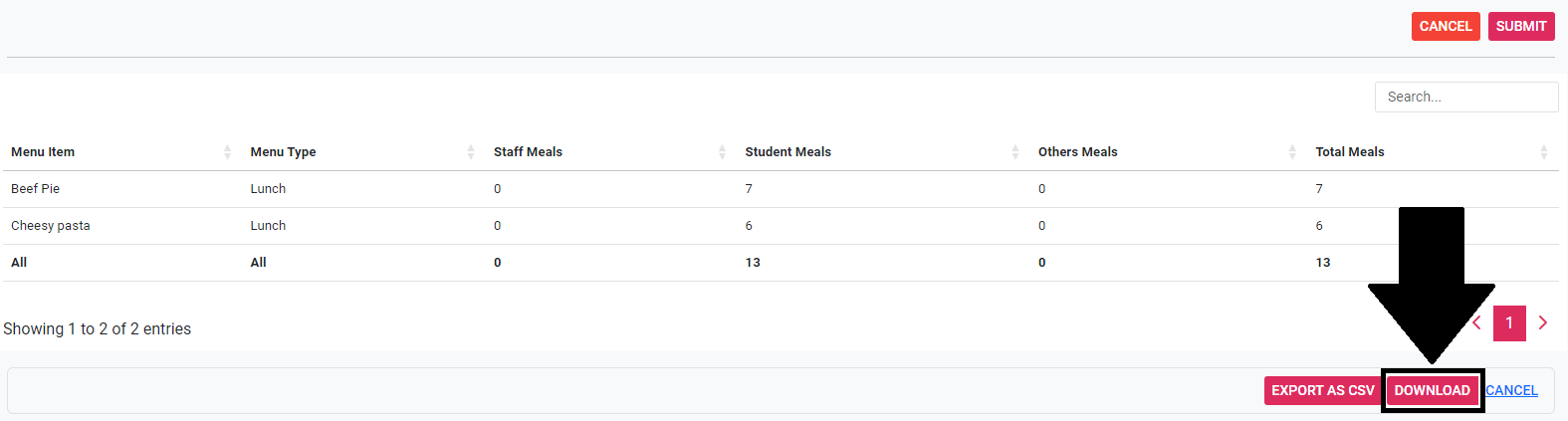
Task: Focus the Search input field
Action: click(1465, 98)
